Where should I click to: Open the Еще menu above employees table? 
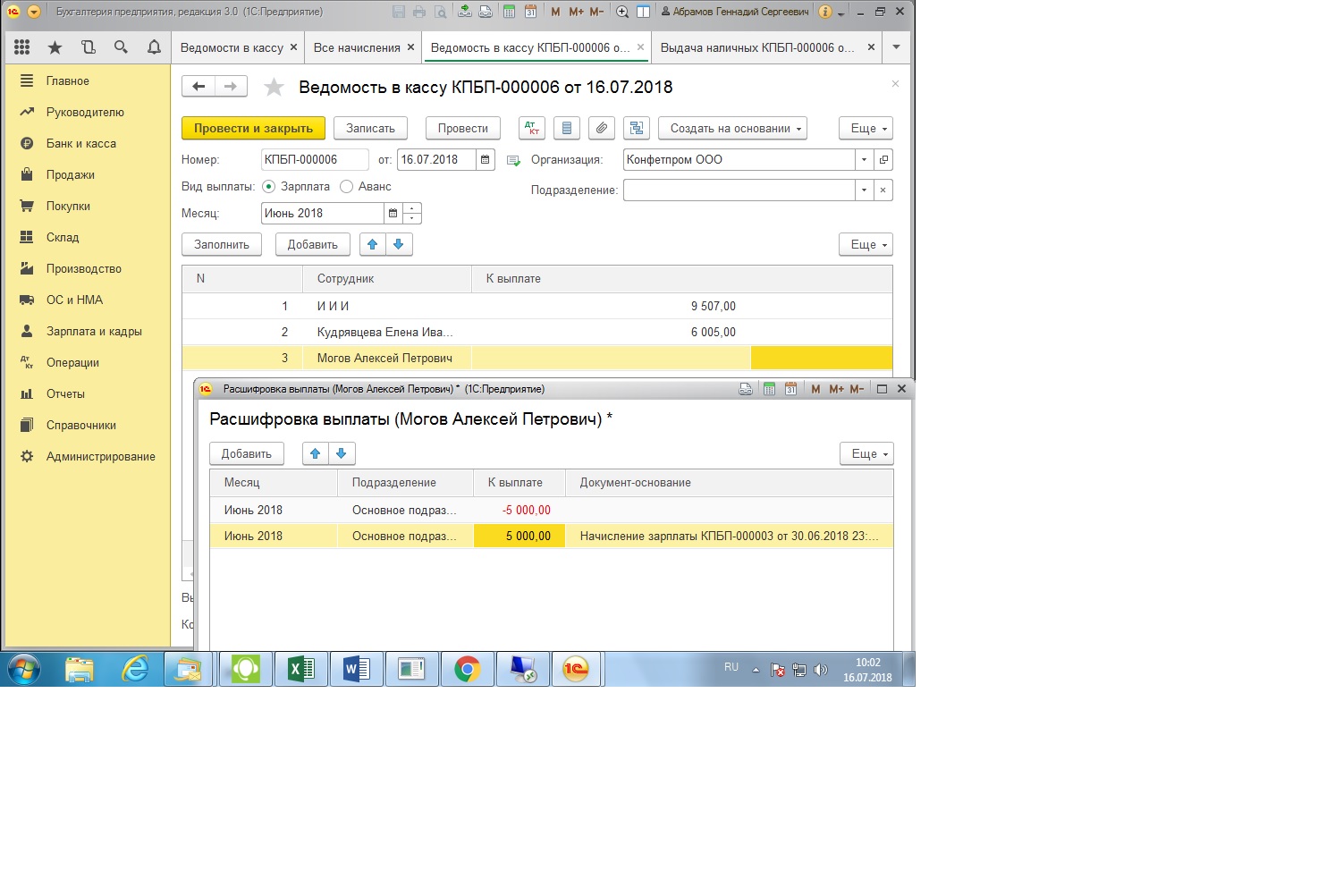click(x=866, y=244)
